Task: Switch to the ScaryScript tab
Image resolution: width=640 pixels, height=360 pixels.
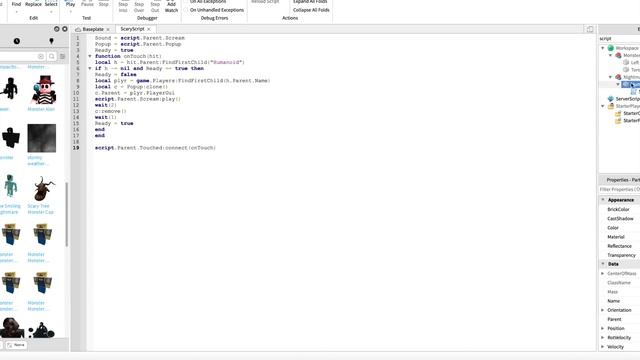Action: (132, 29)
